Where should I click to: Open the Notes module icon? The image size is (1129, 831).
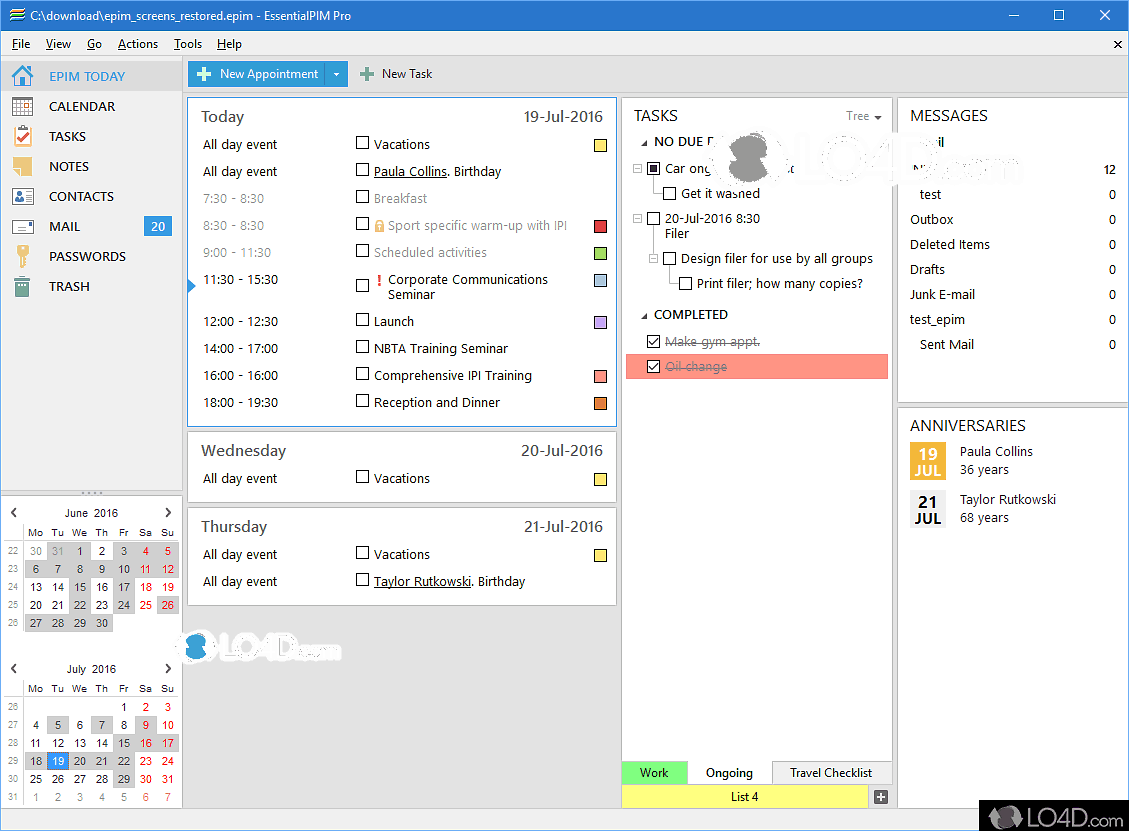(x=22, y=166)
